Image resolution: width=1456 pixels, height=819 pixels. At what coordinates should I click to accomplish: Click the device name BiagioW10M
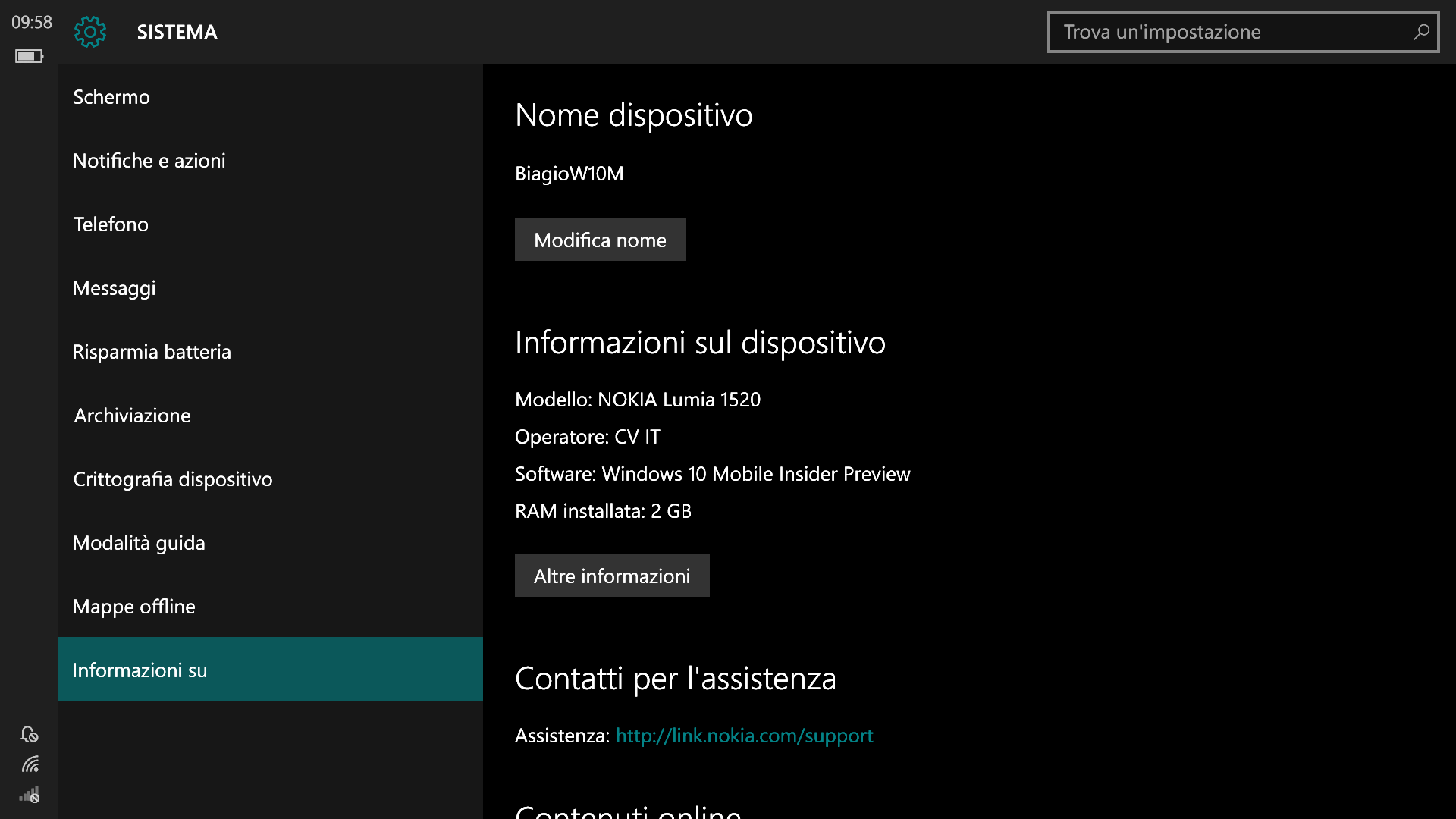[x=569, y=174]
